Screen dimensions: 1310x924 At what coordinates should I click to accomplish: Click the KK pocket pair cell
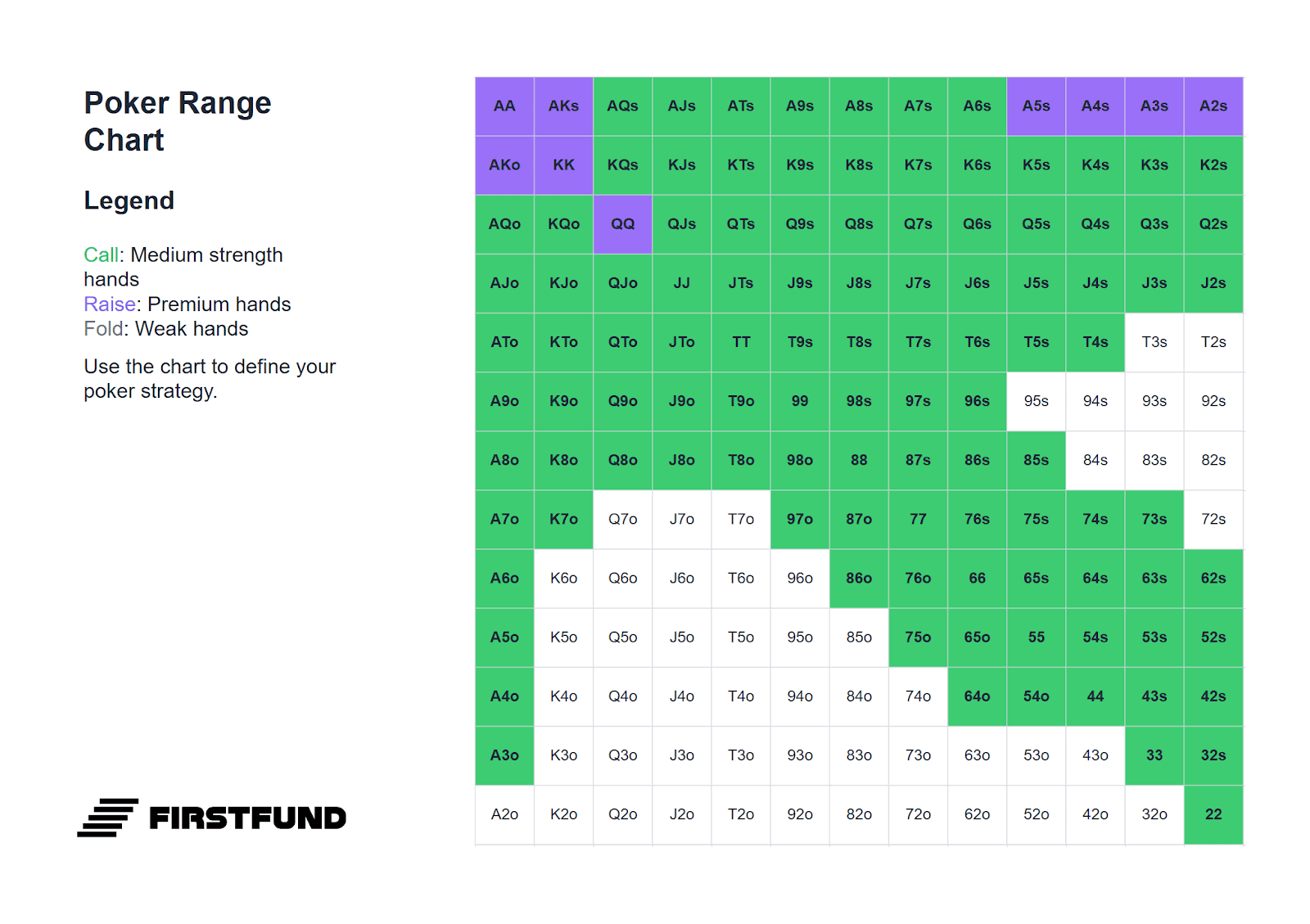[563, 165]
